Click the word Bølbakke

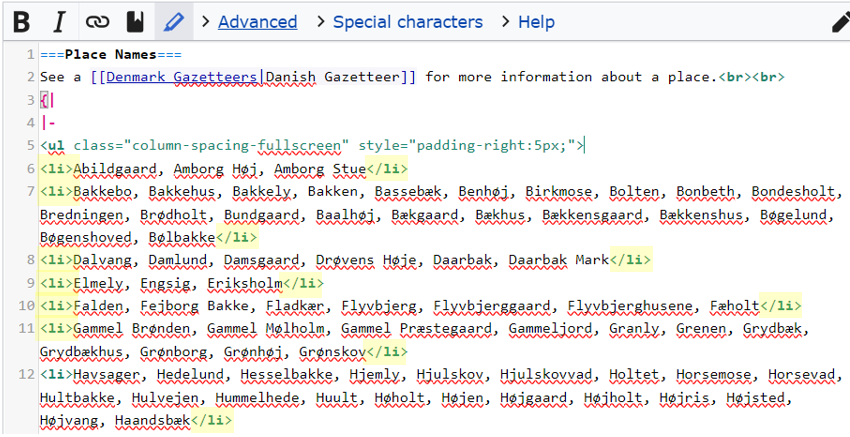pos(182,237)
